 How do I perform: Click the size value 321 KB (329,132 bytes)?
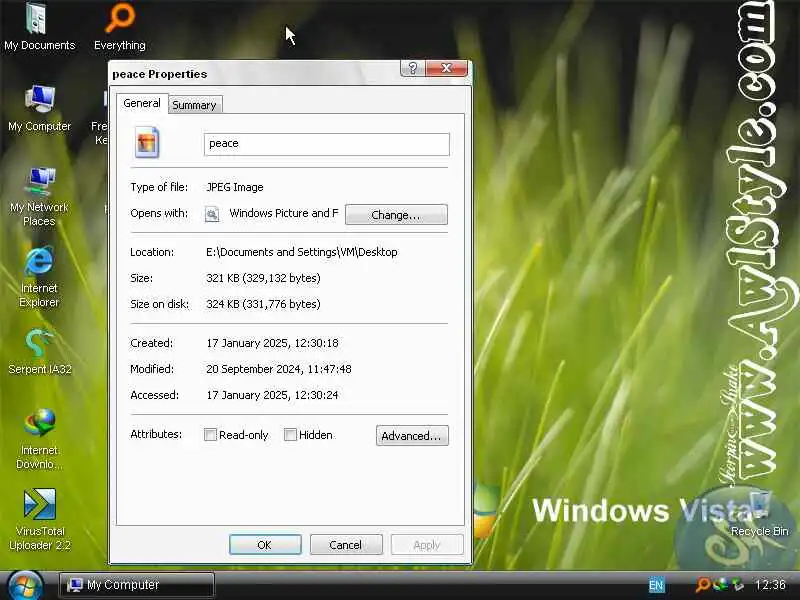pyautogui.click(x=263, y=278)
